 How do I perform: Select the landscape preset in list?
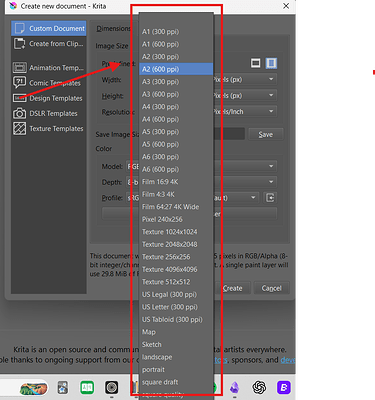[176, 357]
